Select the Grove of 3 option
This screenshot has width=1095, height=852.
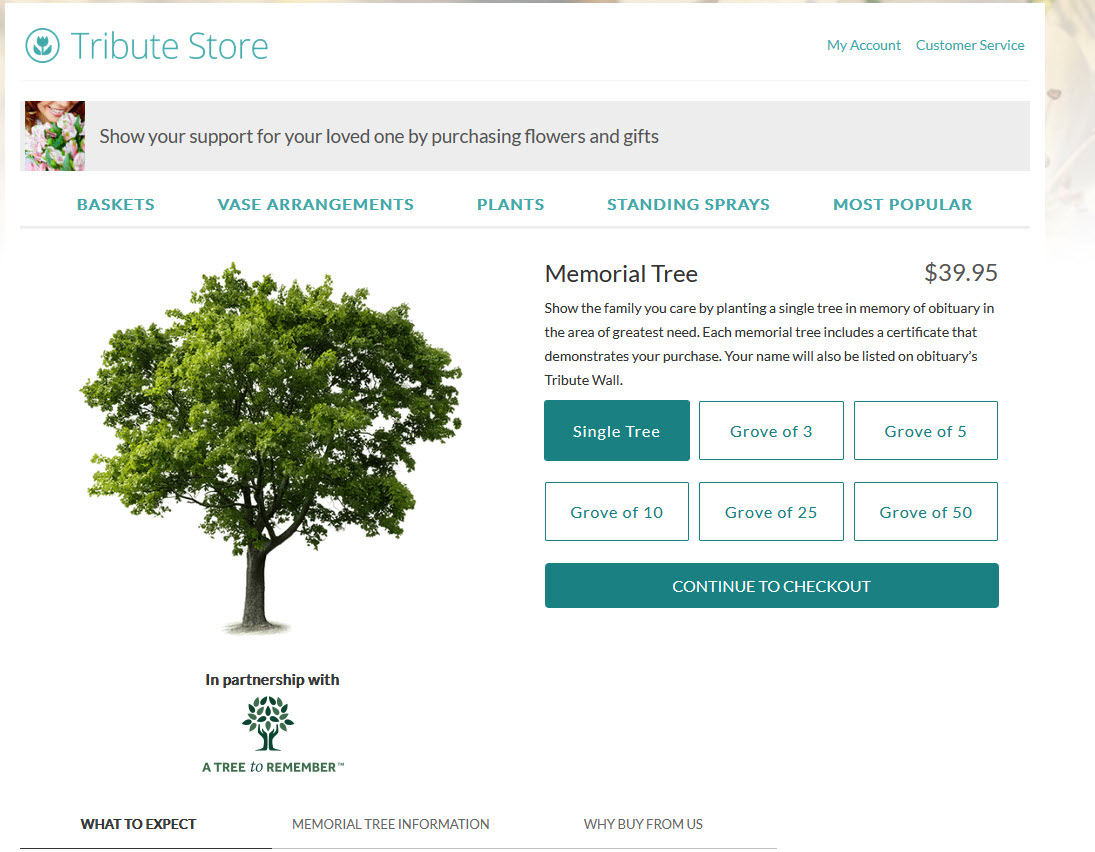[771, 430]
